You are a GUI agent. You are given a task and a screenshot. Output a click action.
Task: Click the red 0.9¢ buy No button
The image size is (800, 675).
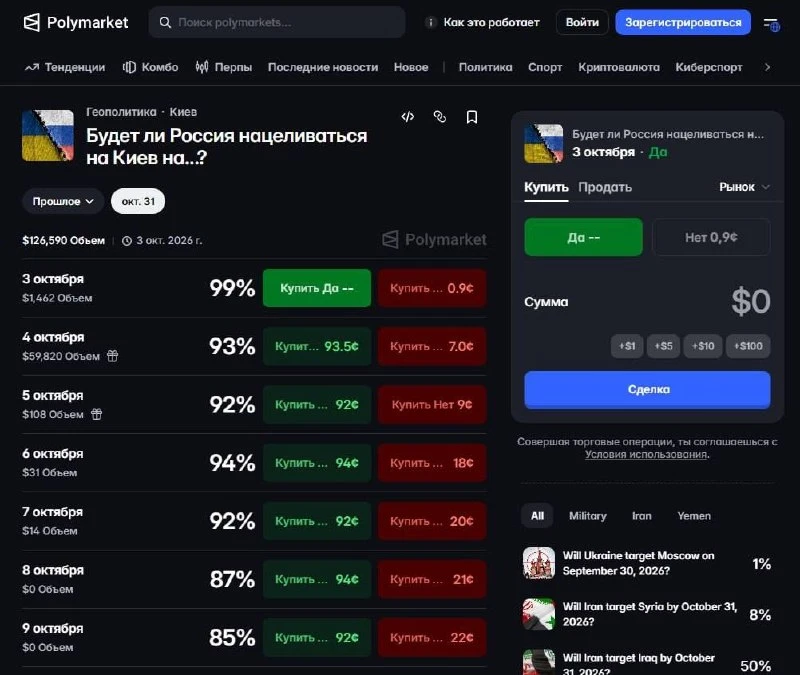(432, 288)
